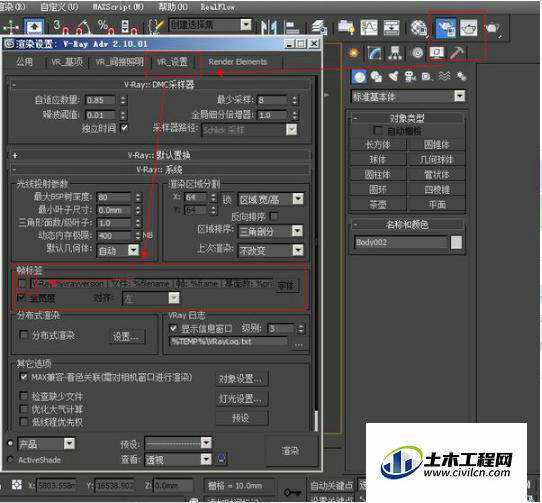Switch to the VR_间接照明 tab

(x=119, y=62)
